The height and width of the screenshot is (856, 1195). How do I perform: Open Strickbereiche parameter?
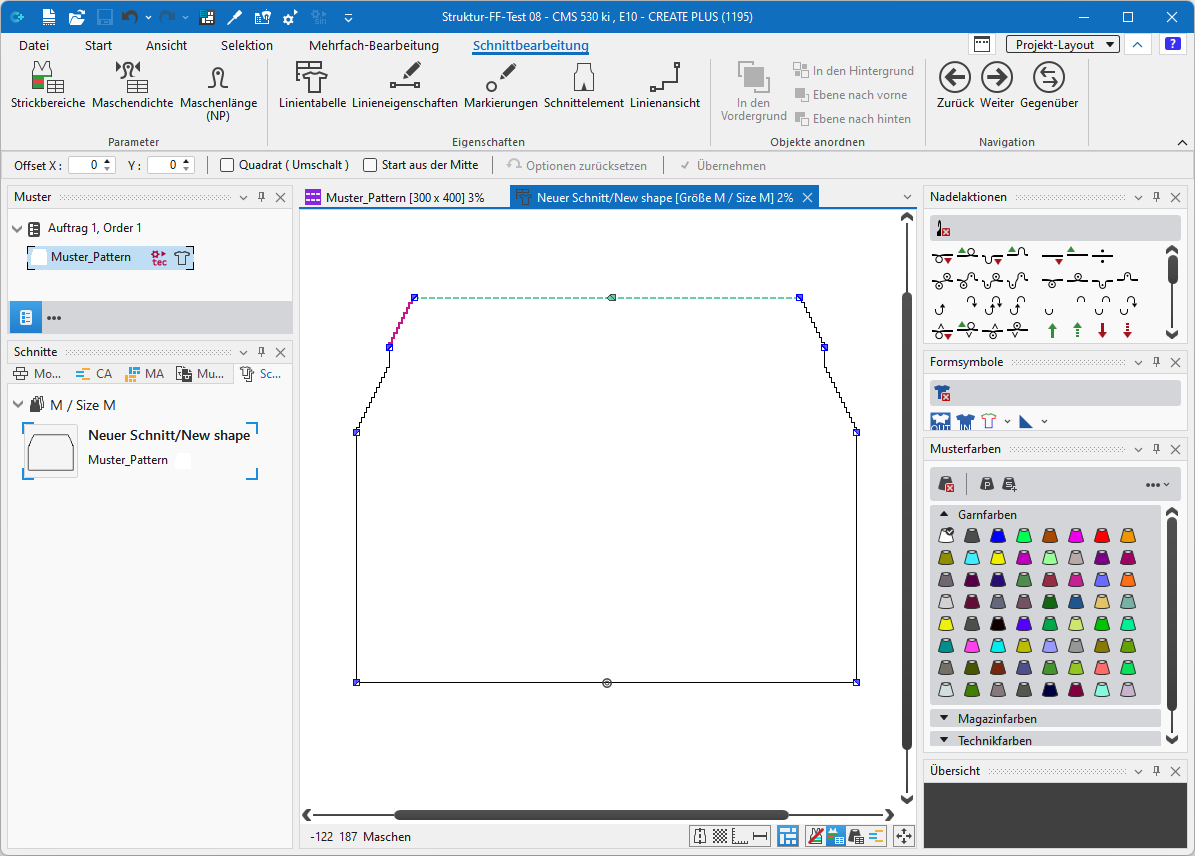point(48,85)
